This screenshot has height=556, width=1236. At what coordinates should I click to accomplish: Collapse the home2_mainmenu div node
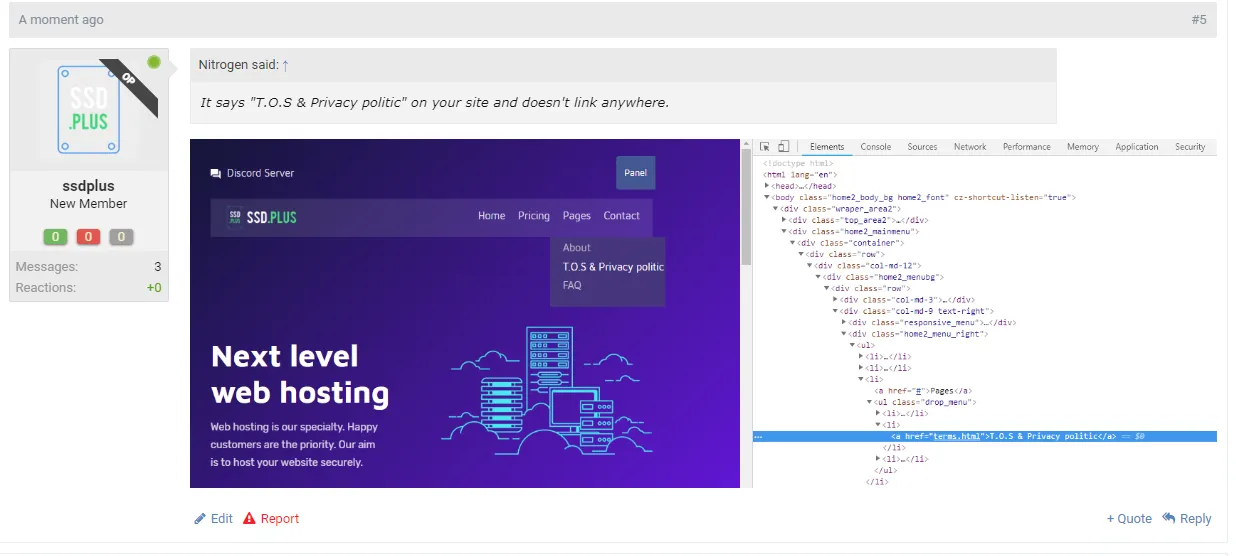pyautogui.click(x=784, y=231)
